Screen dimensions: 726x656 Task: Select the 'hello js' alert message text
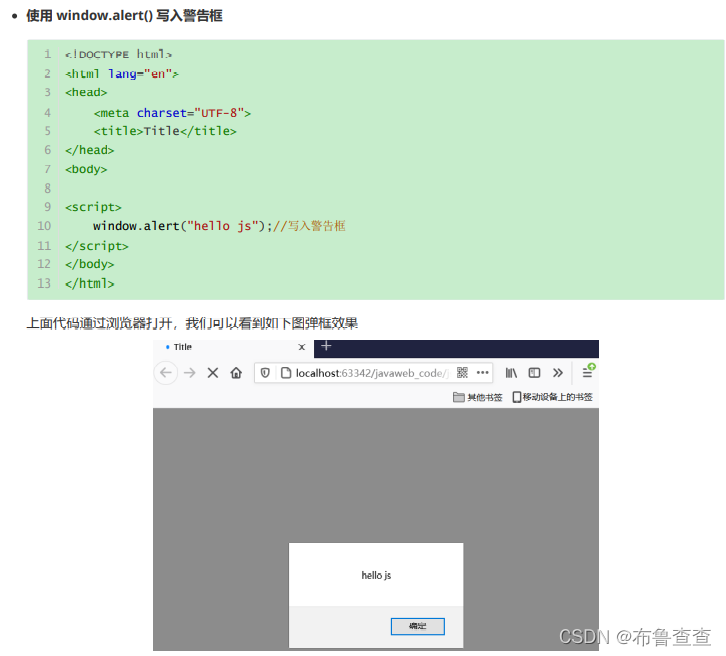[x=376, y=575]
